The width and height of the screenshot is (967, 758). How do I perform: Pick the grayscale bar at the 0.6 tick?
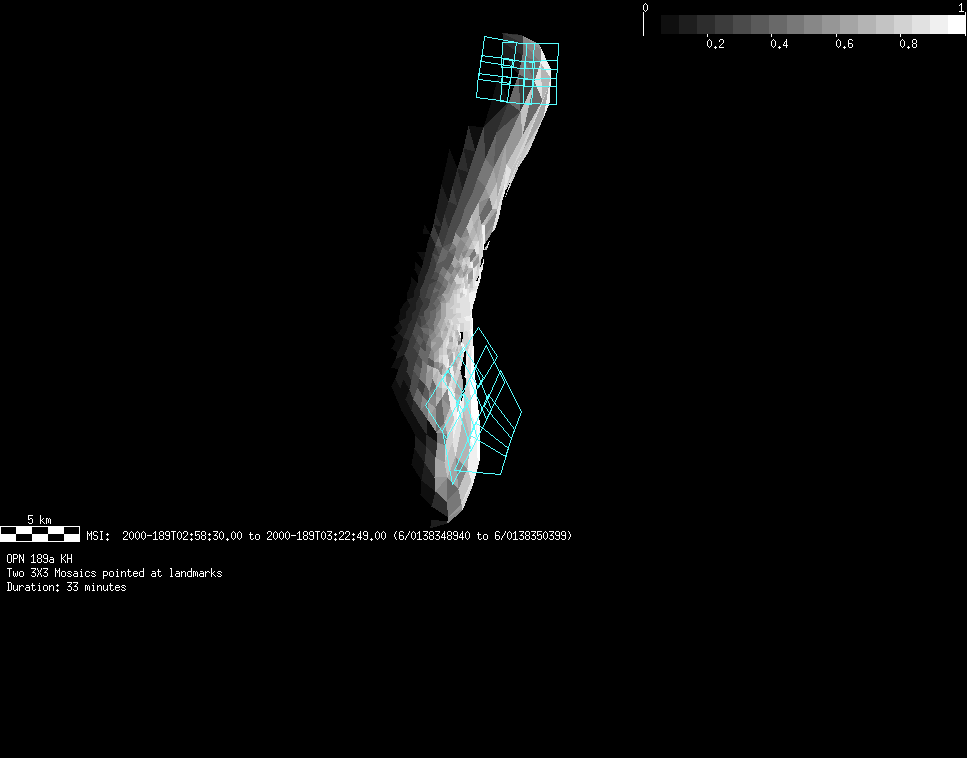tap(844, 25)
